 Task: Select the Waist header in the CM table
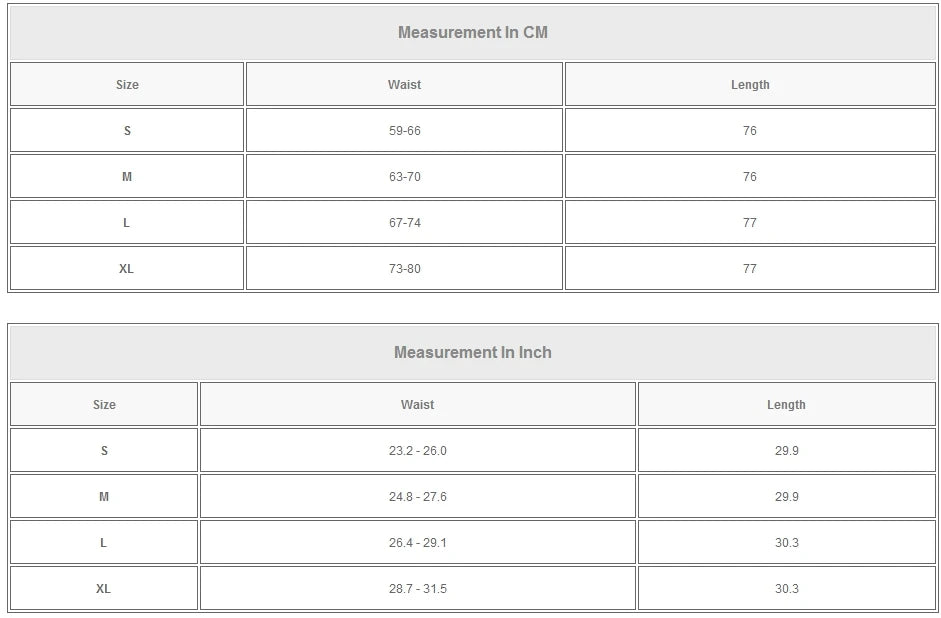point(404,85)
